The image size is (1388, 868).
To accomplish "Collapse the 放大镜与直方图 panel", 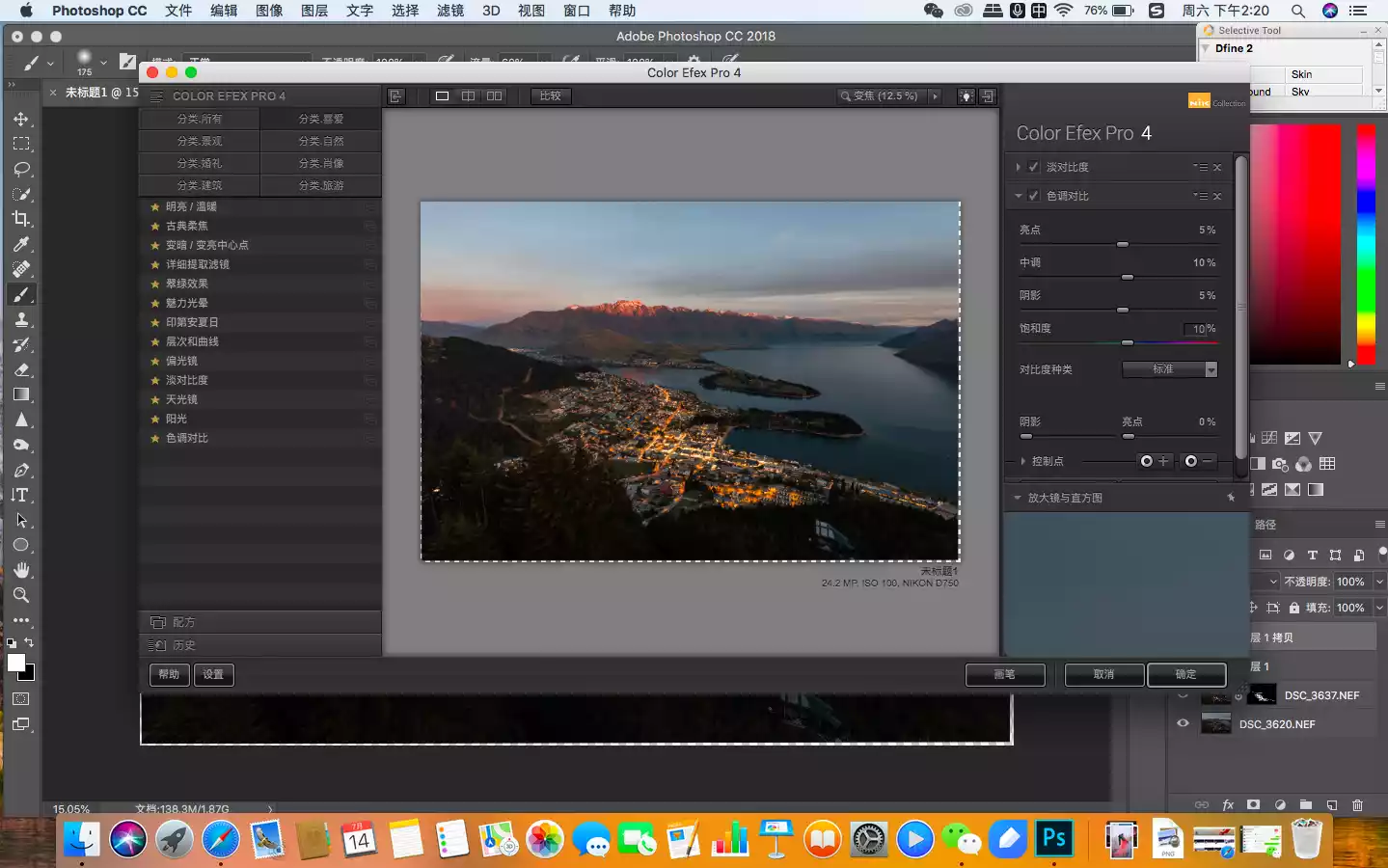I will [x=1018, y=498].
